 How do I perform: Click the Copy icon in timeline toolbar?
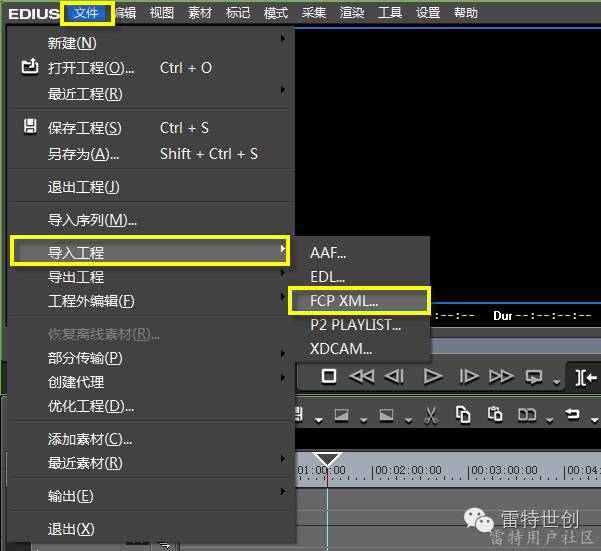click(463, 415)
